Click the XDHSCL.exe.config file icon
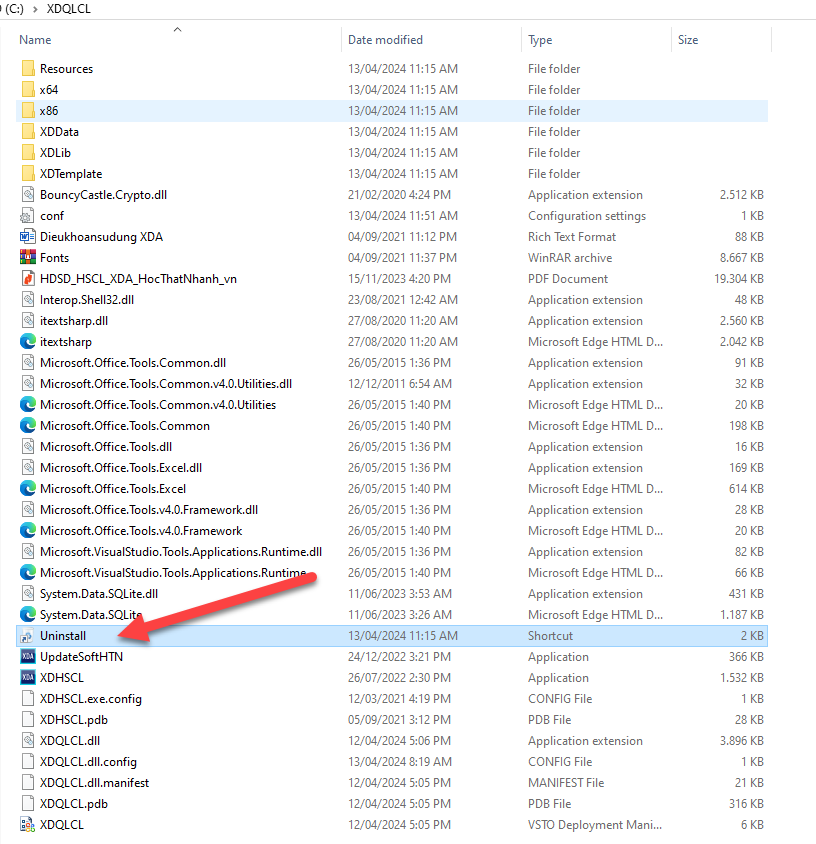Screen dimensions: 816x844 pyautogui.click(x=28, y=699)
